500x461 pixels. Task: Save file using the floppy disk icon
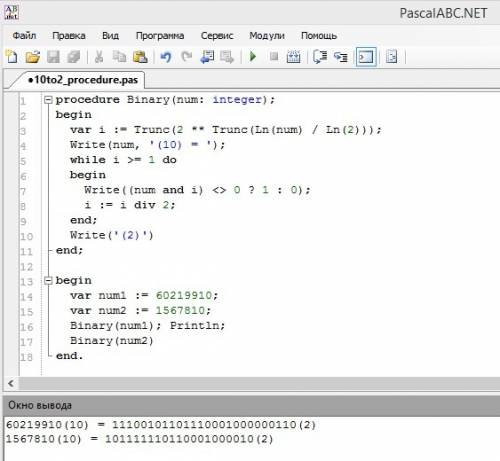tap(53, 57)
